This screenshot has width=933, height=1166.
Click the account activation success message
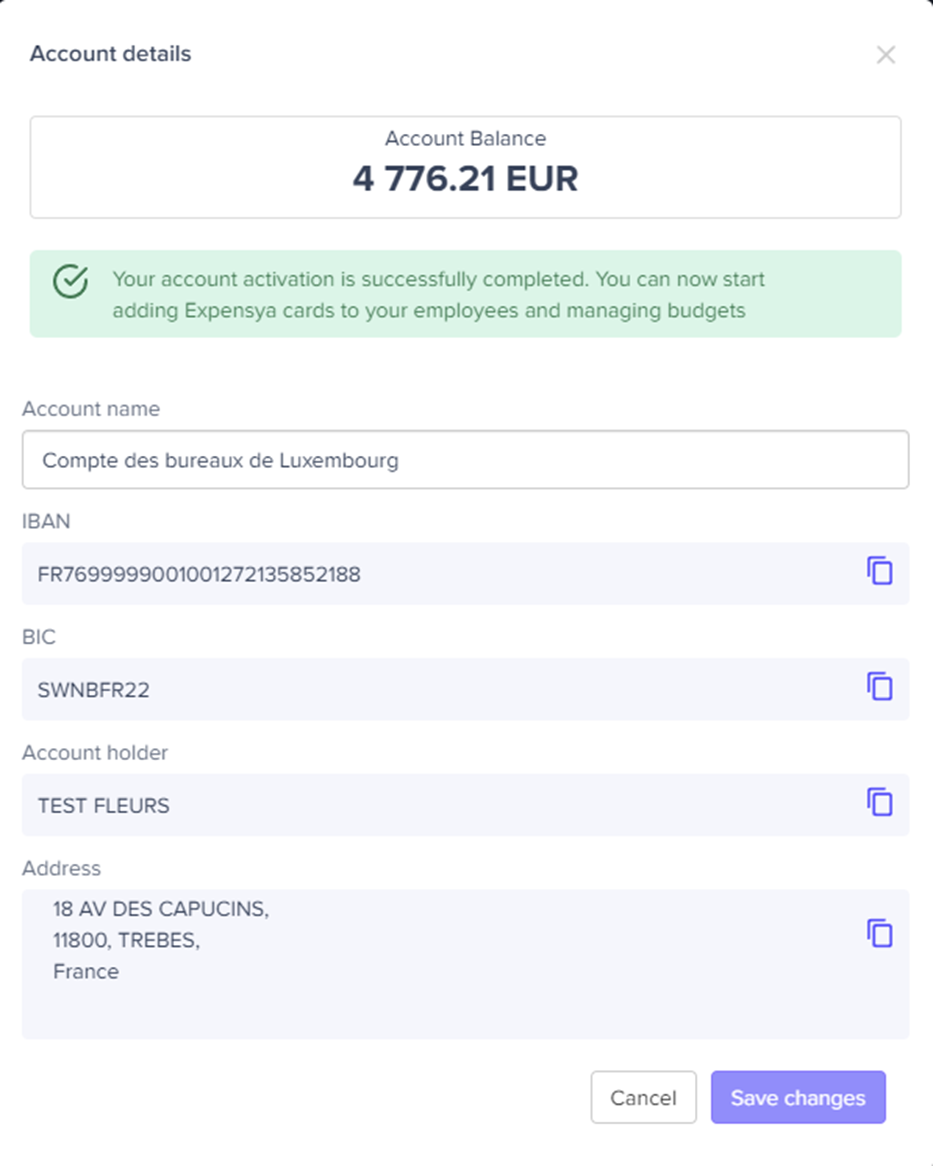438,295
